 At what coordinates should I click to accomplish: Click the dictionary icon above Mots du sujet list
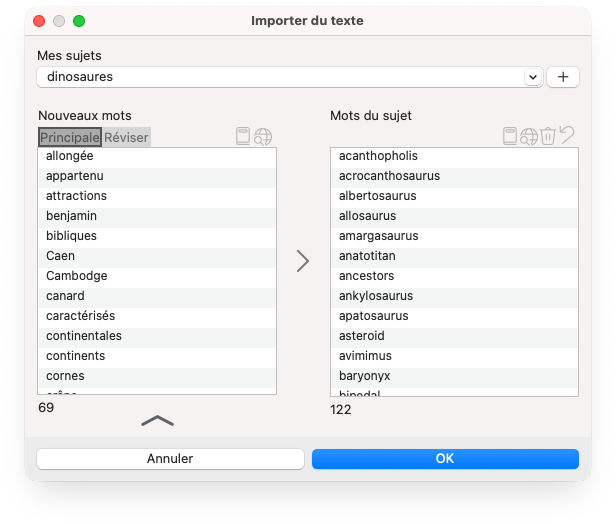[x=510, y=137]
